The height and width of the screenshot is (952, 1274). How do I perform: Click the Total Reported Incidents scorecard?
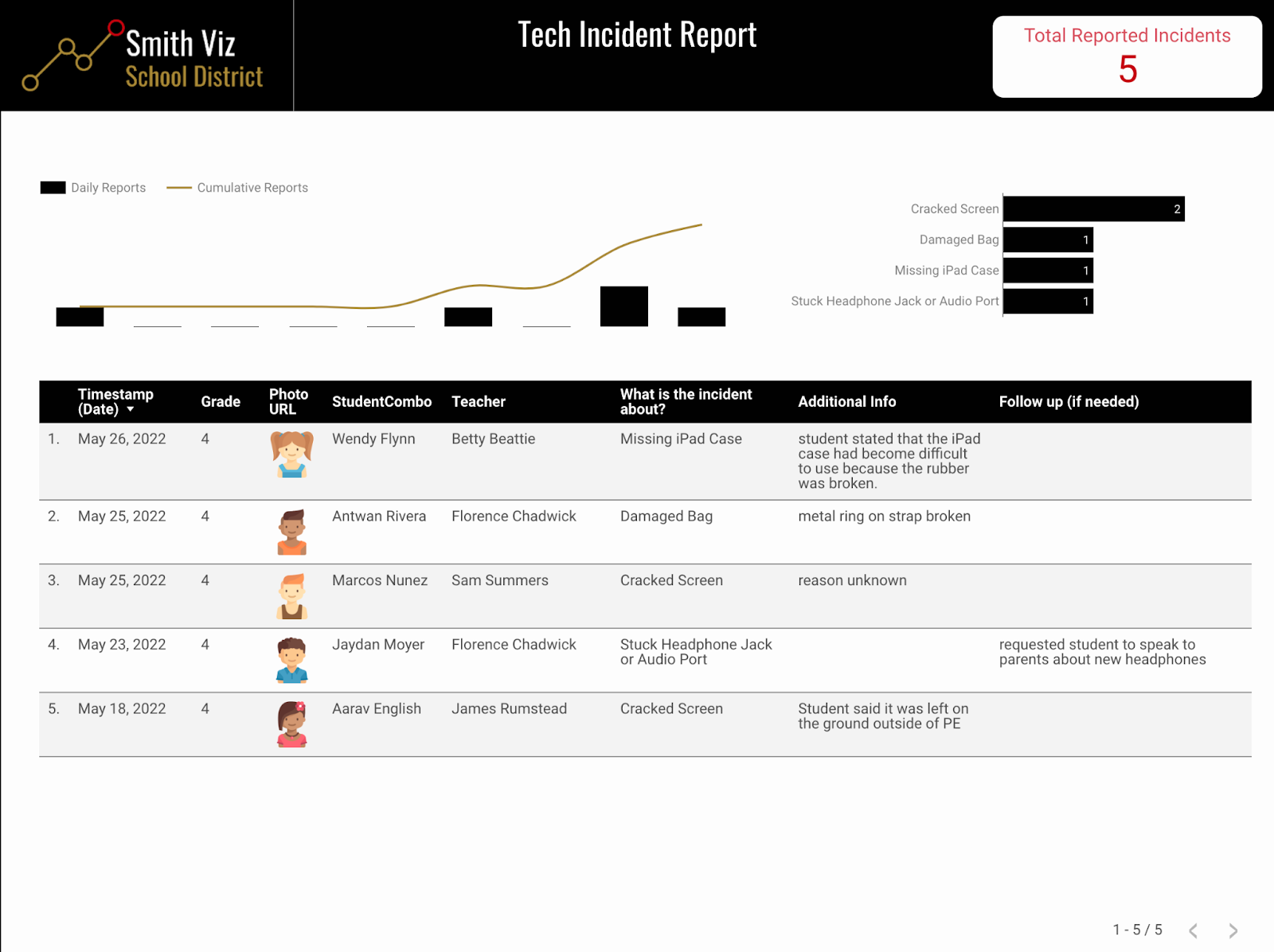1127,57
